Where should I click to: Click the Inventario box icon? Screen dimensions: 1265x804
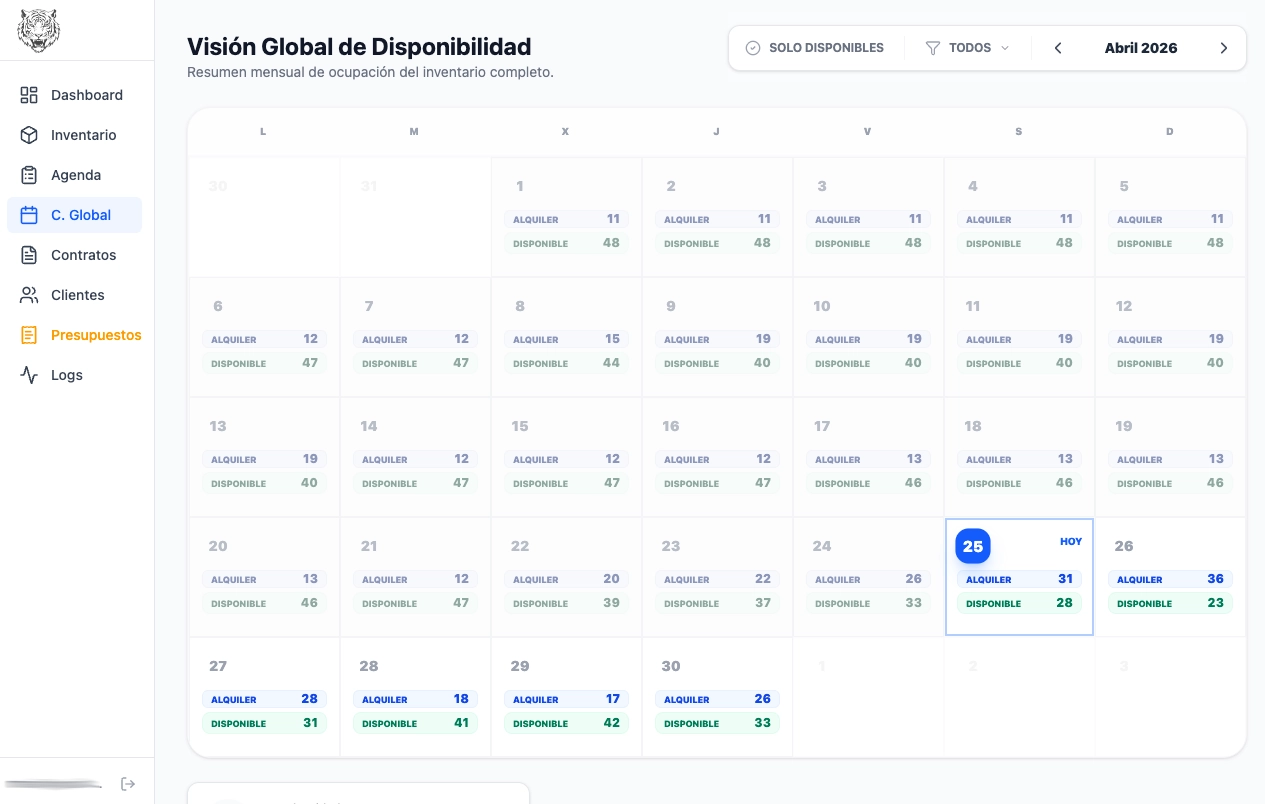click(x=29, y=135)
